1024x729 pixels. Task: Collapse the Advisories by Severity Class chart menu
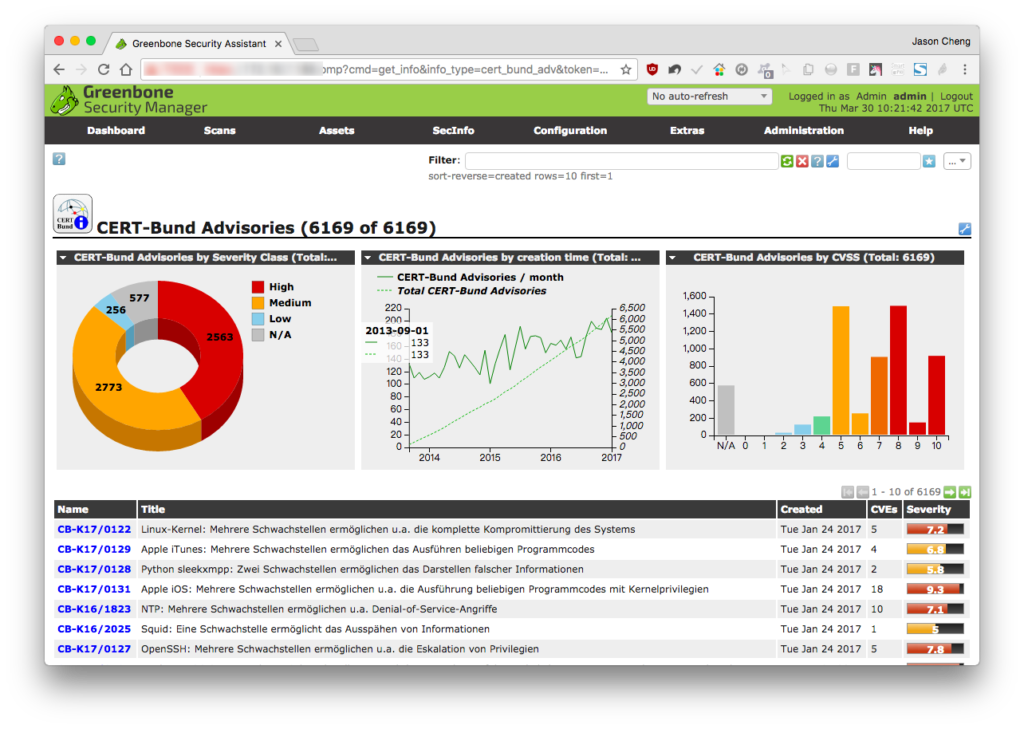pos(63,258)
